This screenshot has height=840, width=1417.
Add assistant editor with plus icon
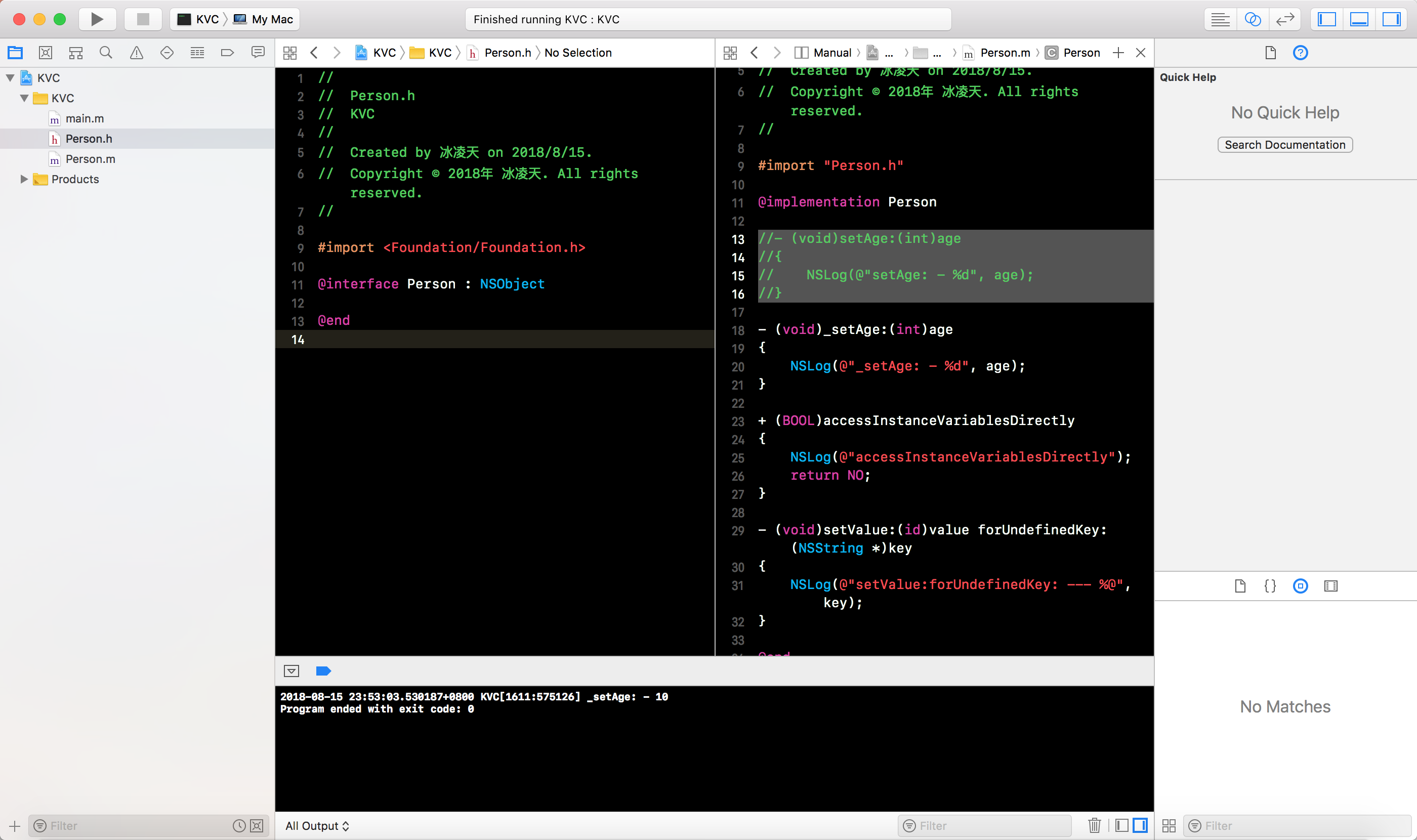(x=1118, y=53)
